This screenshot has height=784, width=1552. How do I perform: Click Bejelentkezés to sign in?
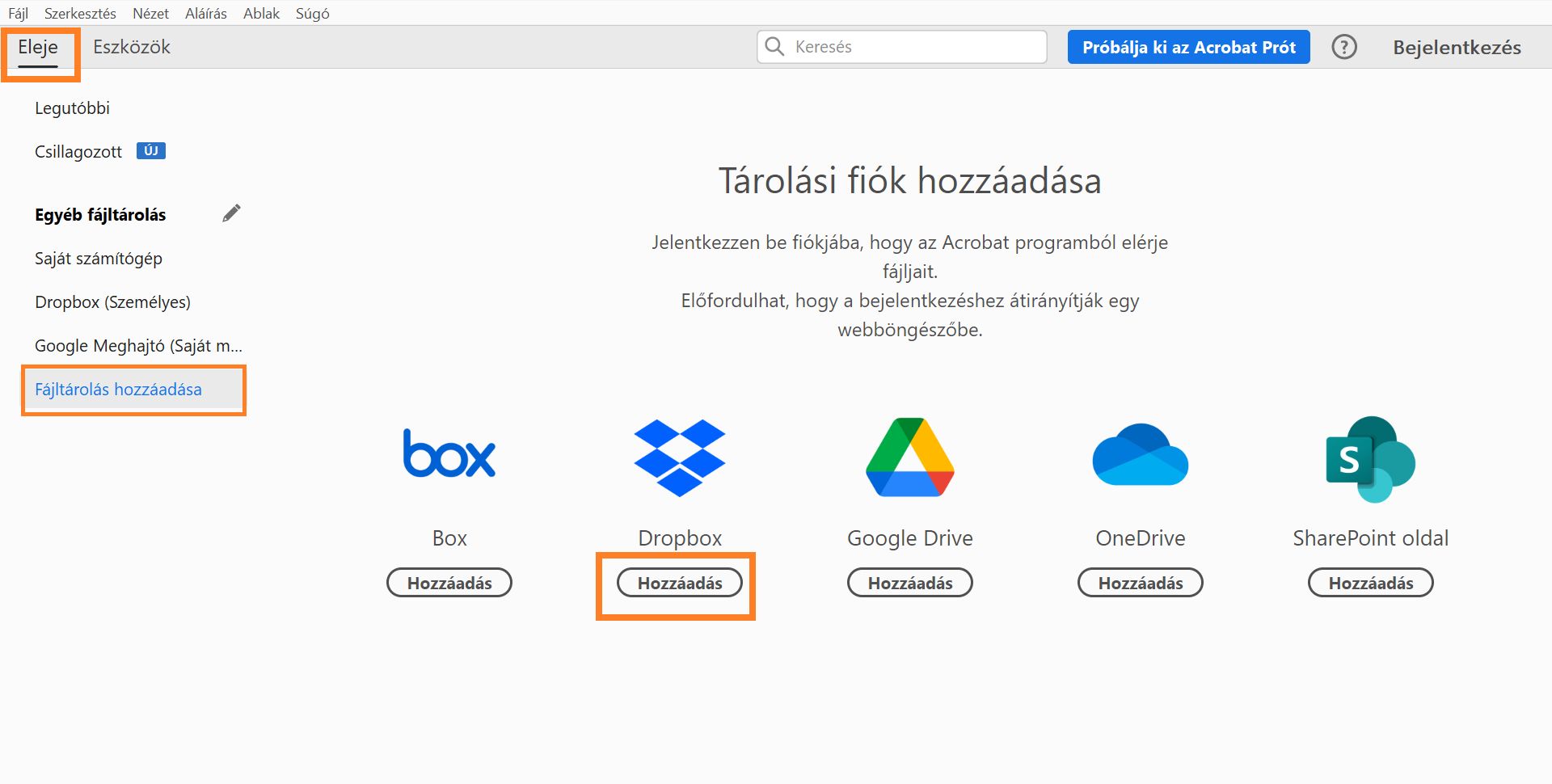click(x=1456, y=46)
